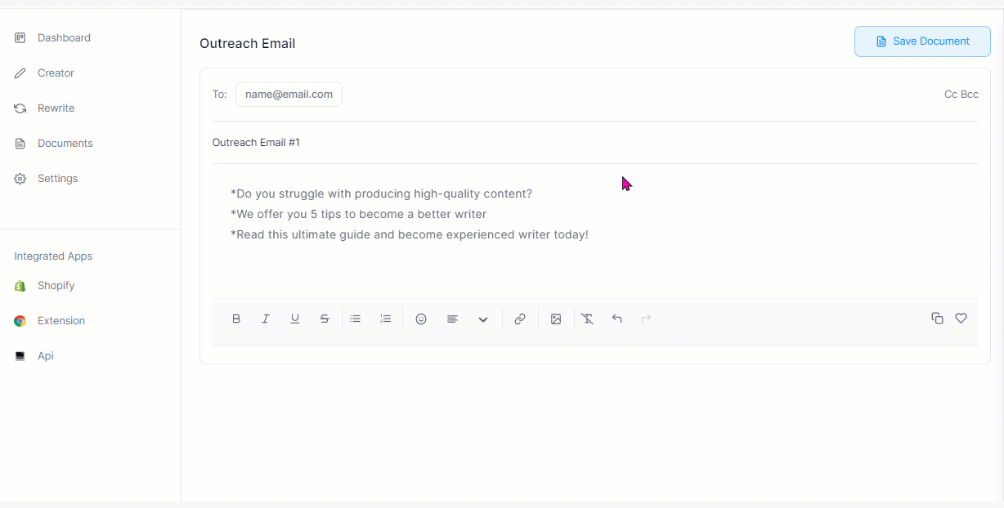Viewport: 1004px width, 508px height.
Task: Insert a hyperlink with the link icon
Action: [x=520, y=319]
